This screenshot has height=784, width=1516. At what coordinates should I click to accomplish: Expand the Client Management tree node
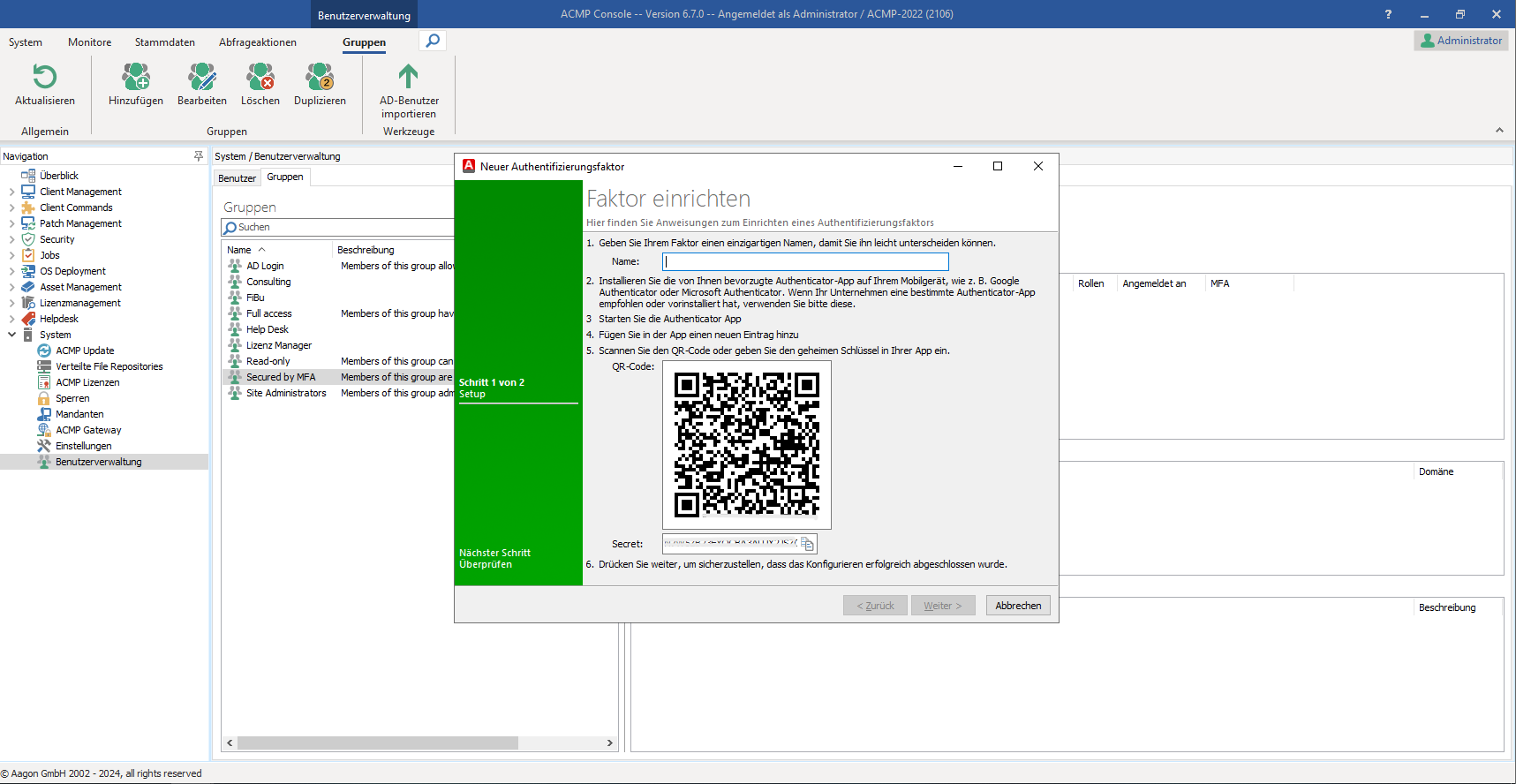pyautogui.click(x=11, y=192)
